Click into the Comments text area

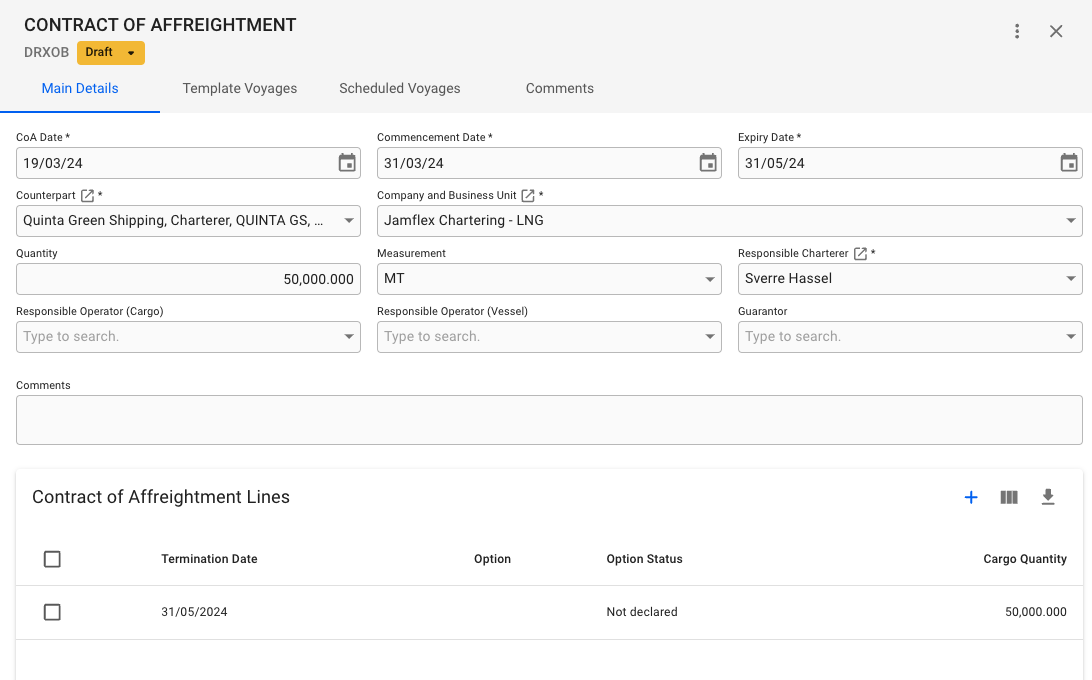549,420
